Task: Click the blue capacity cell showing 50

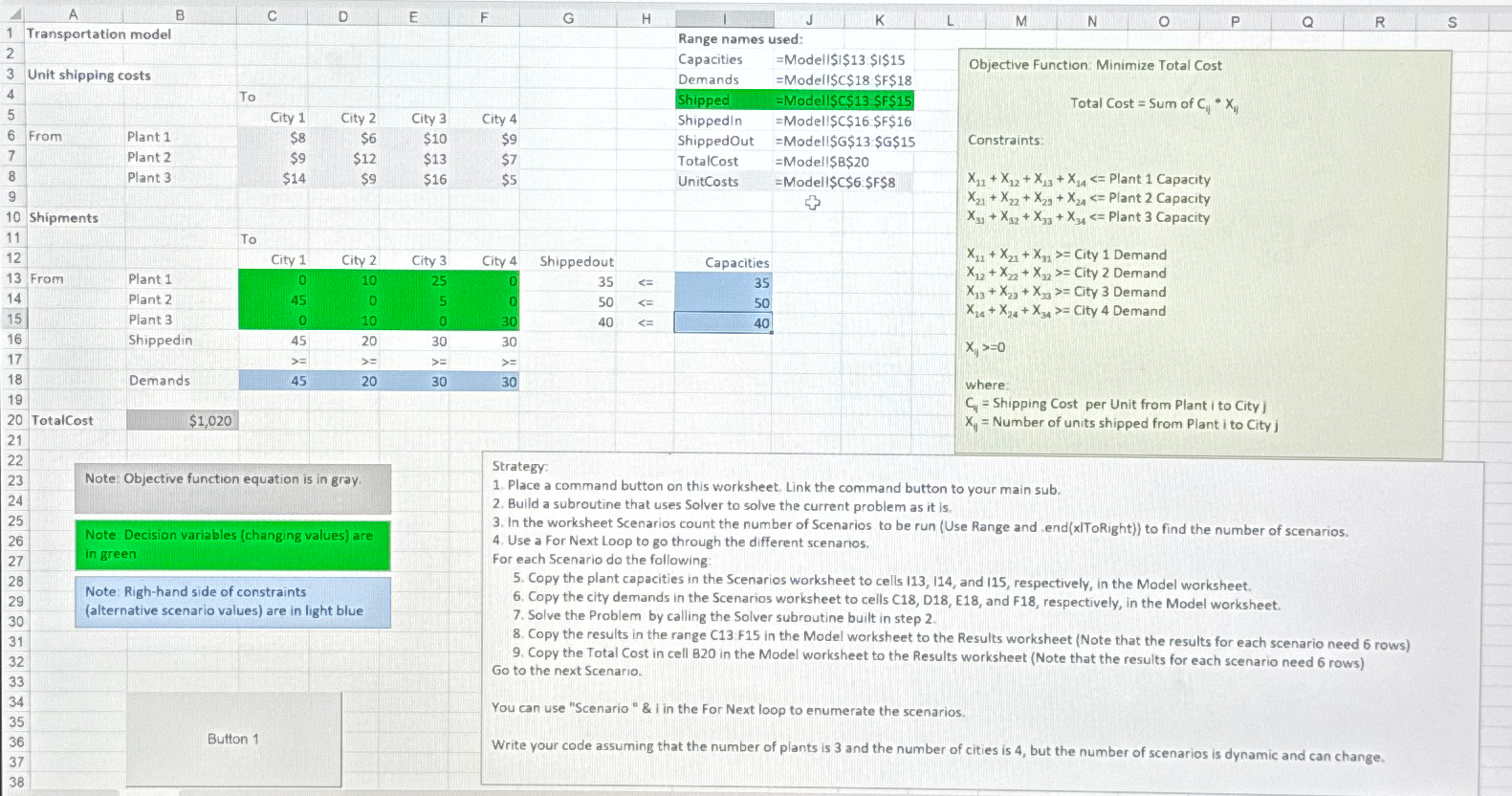Action: 723,303
